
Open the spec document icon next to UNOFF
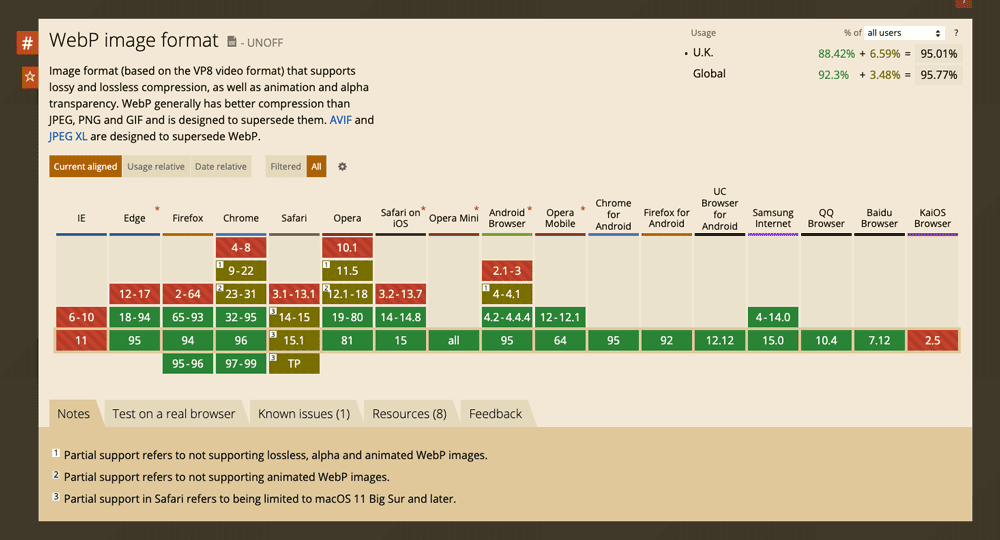232,42
